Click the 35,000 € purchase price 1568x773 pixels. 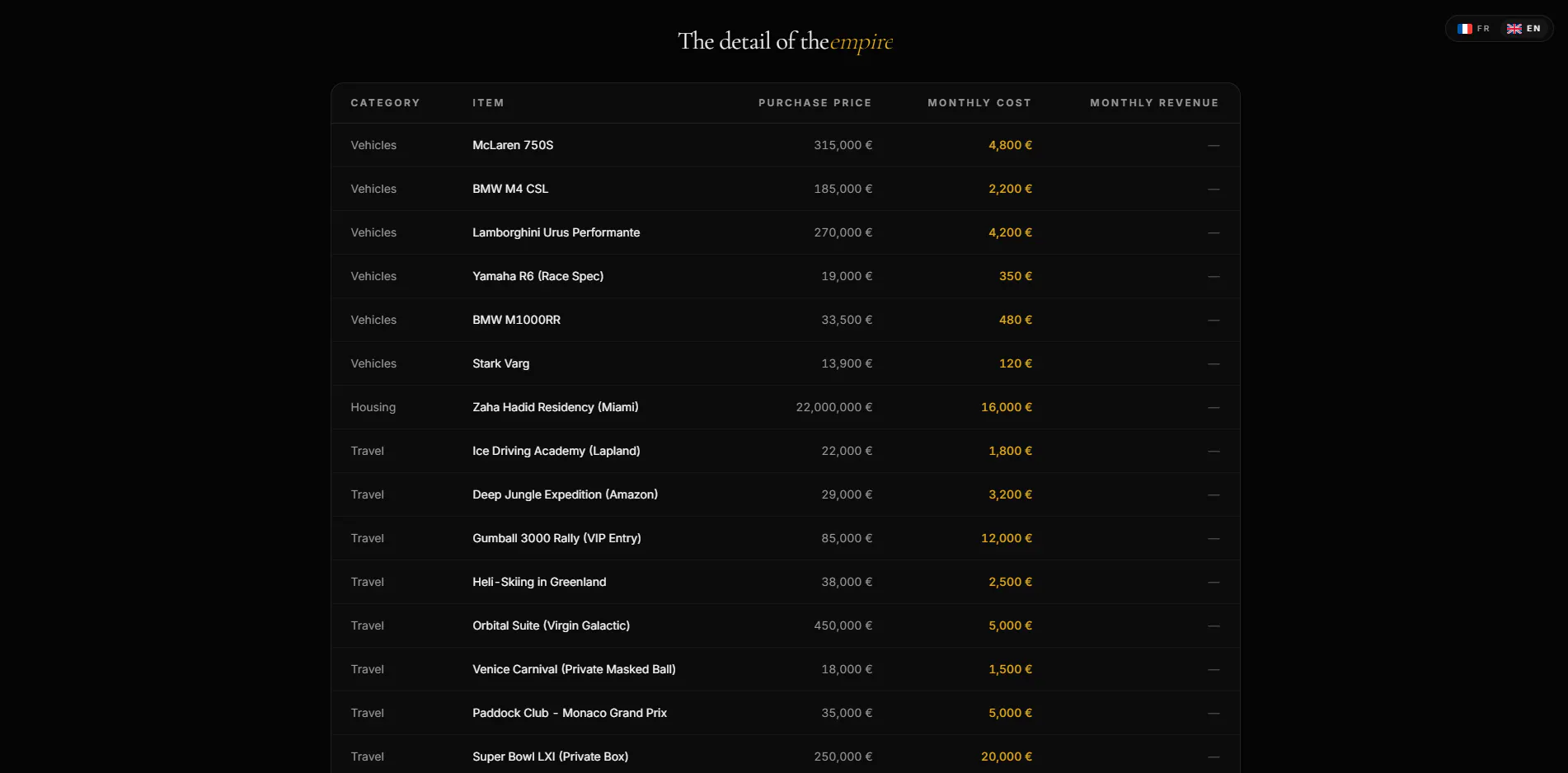847,713
